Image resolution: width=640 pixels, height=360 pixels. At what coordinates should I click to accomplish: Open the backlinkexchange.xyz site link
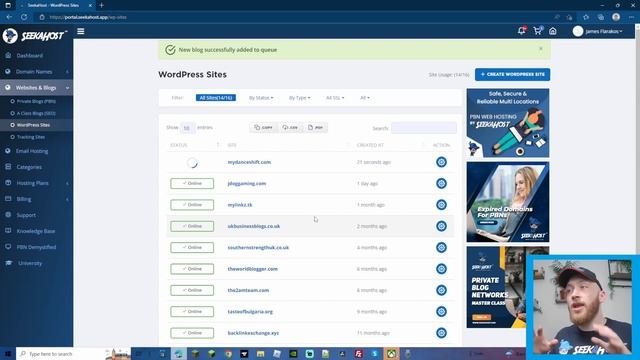[253, 333]
